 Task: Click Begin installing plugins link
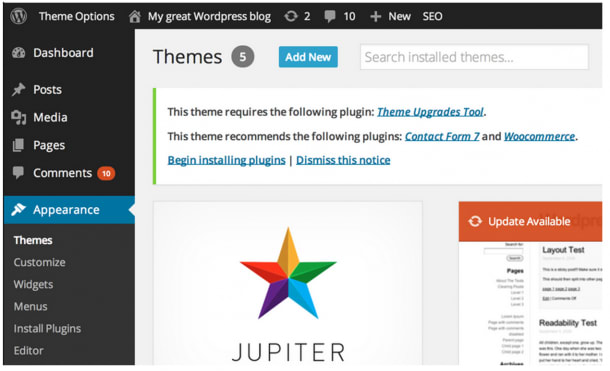(x=226, y=160)
